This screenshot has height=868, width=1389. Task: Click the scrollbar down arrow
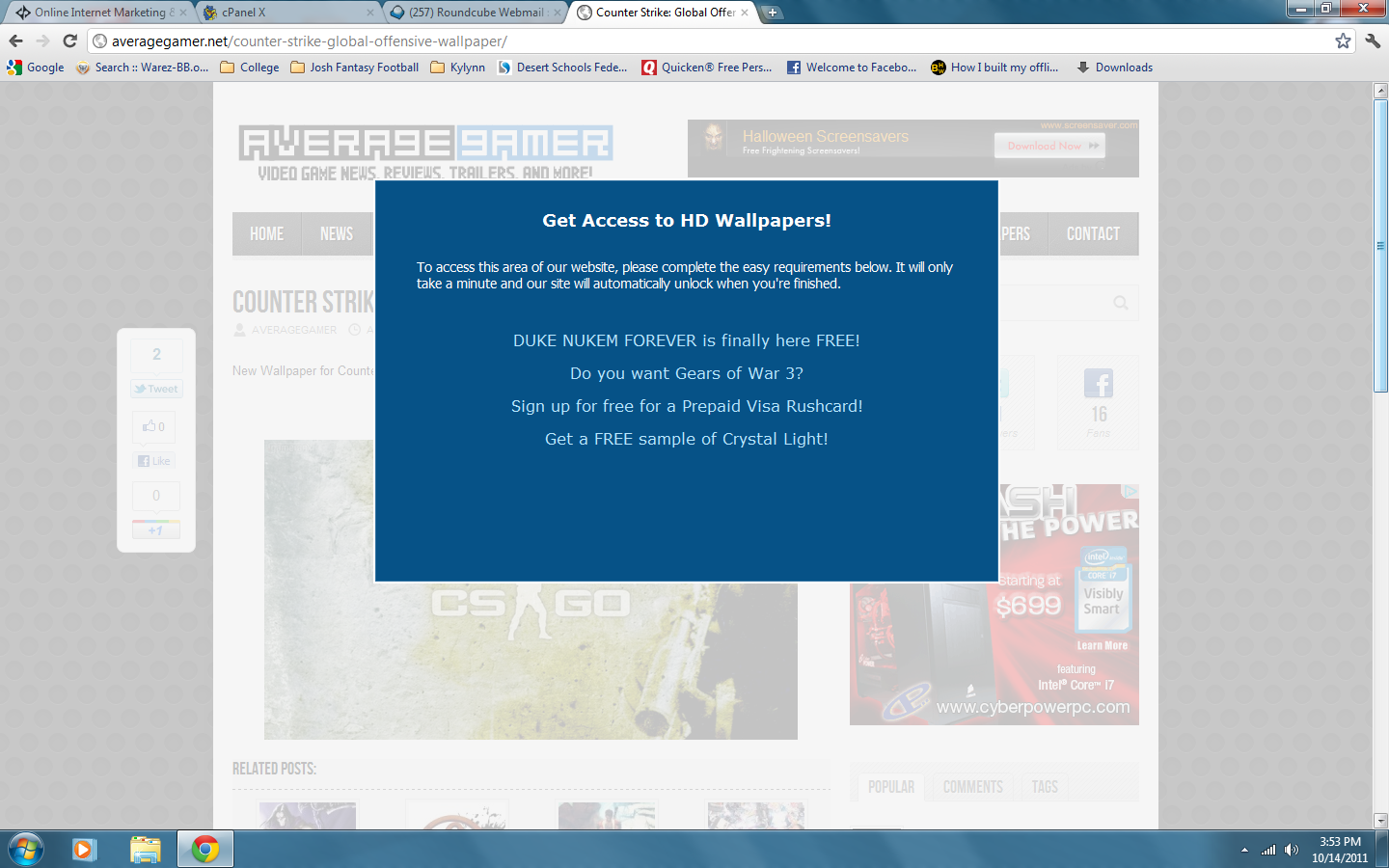[1380, 821]
